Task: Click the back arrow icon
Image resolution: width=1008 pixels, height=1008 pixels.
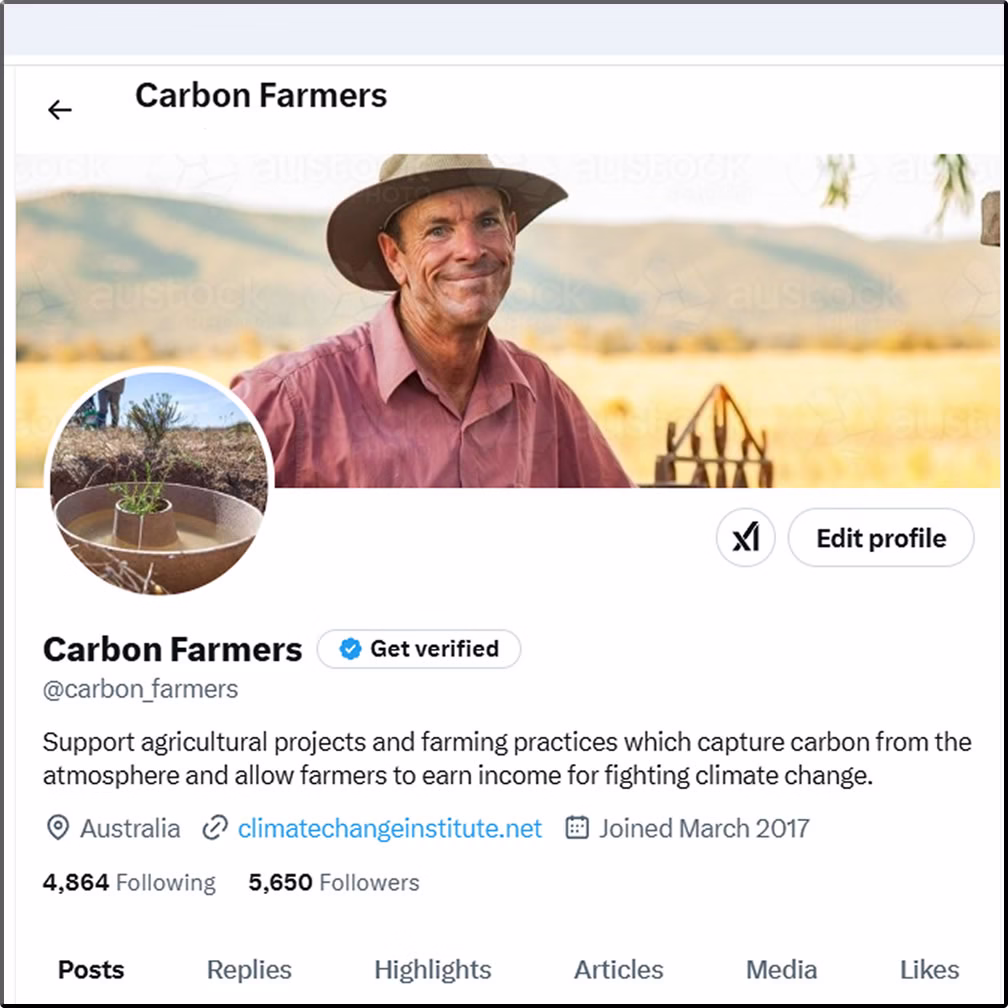Action: pyautogui.click(x=60, y=110)
